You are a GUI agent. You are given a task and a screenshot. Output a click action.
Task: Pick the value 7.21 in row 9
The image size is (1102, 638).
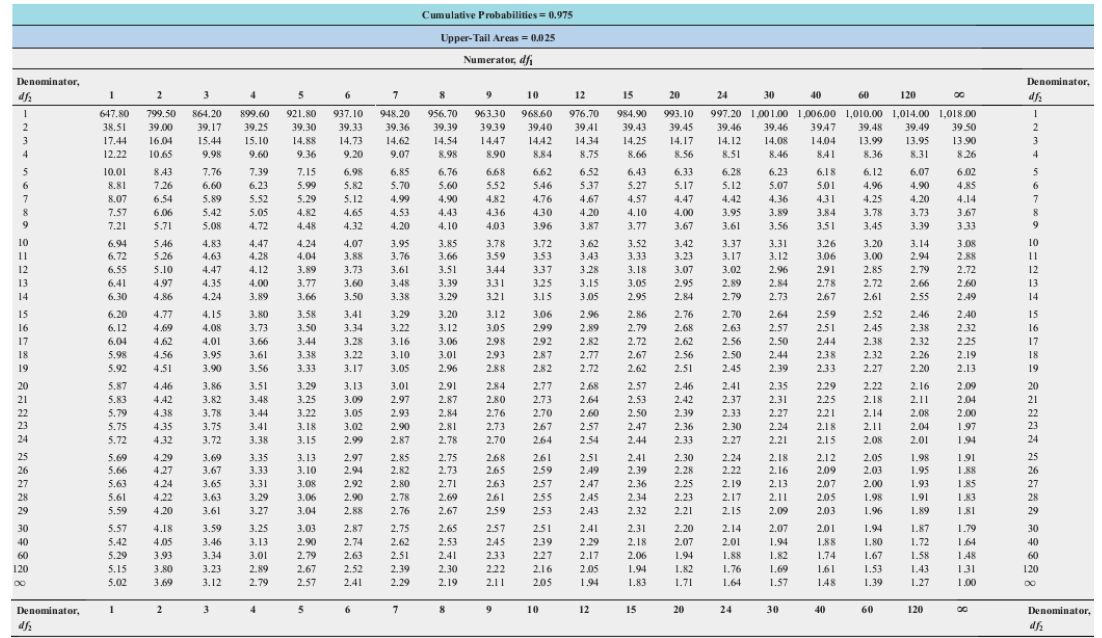117,226
